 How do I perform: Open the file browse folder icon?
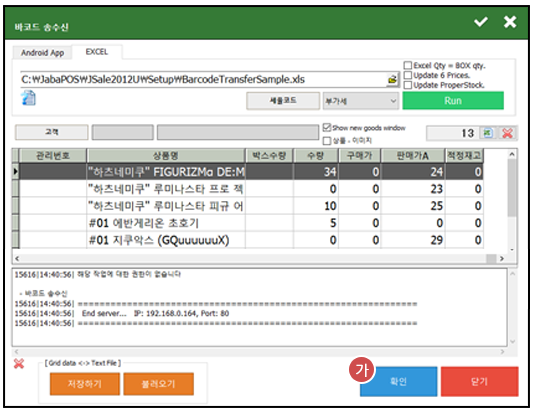tap(393, 80)
